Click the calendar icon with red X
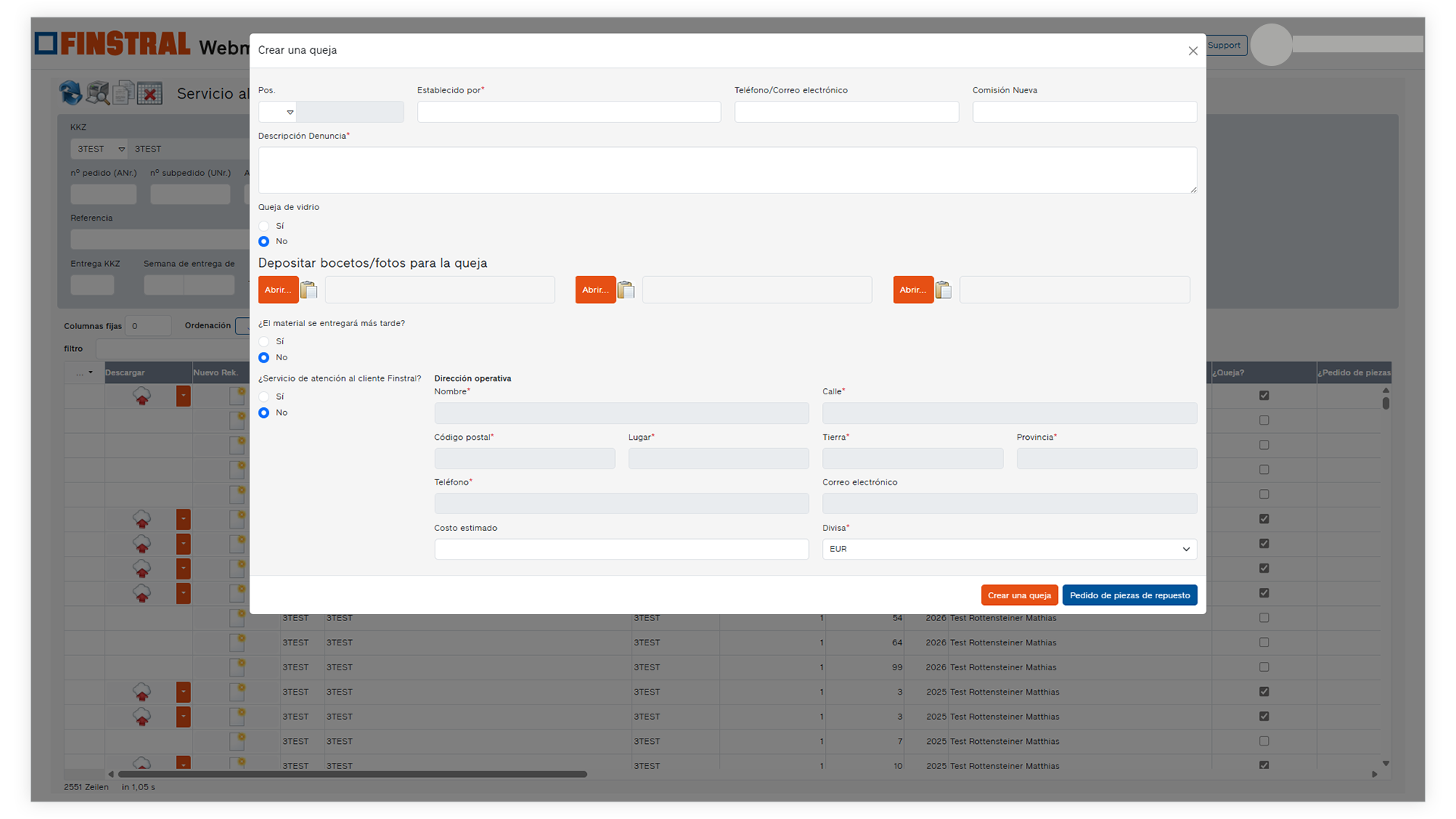 click(150, 93)
